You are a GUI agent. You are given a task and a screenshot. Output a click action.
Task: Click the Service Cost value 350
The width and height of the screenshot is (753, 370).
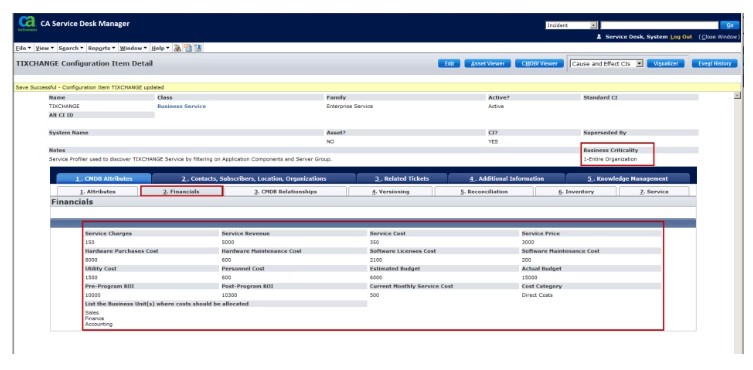[x=374, y=242]
